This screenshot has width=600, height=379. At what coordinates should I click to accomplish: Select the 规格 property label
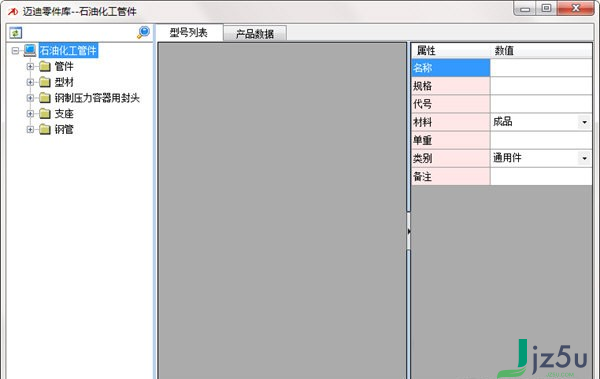click(451, 86)
